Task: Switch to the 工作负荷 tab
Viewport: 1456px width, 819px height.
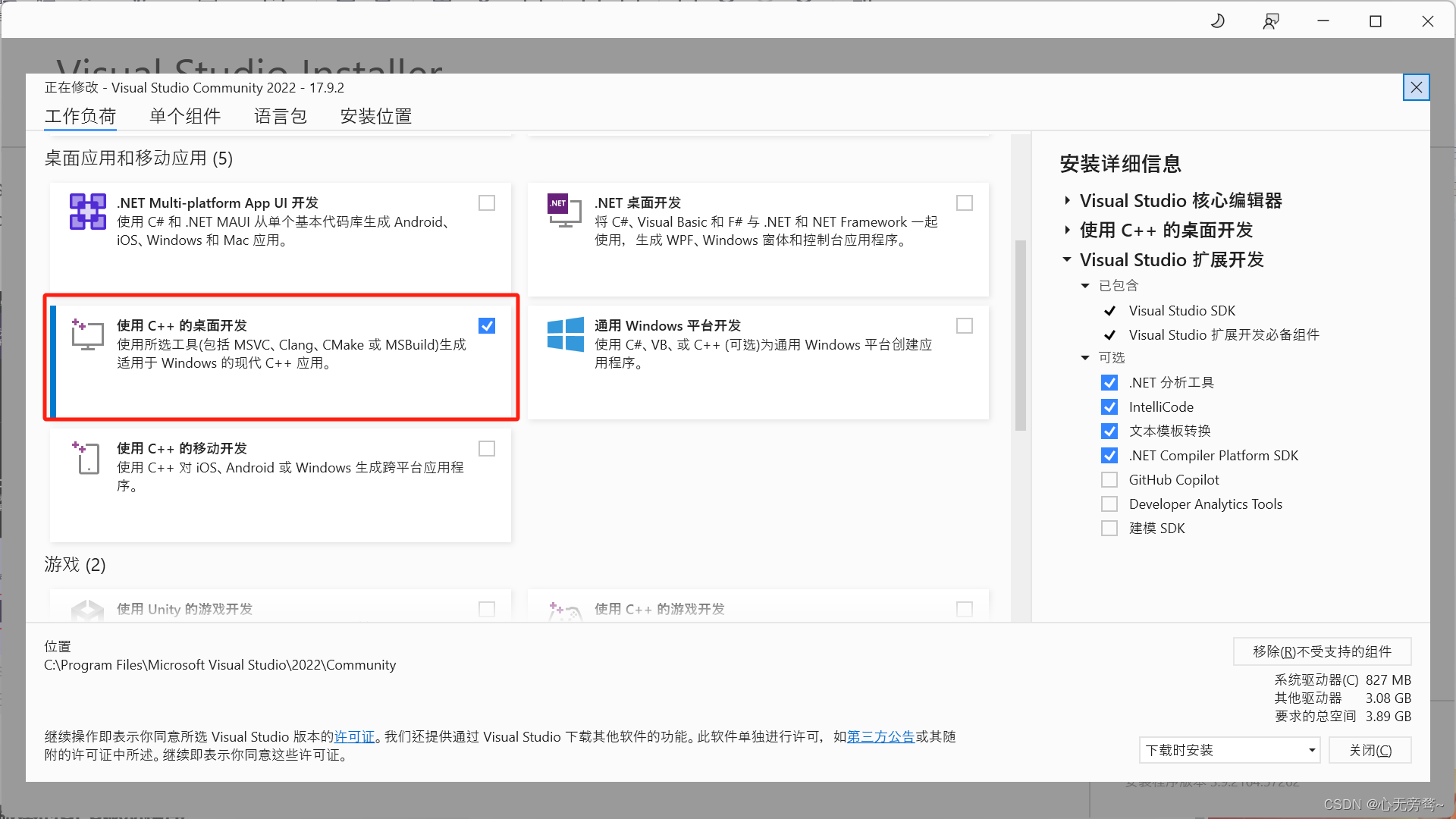Action: (x=80, y=116)
